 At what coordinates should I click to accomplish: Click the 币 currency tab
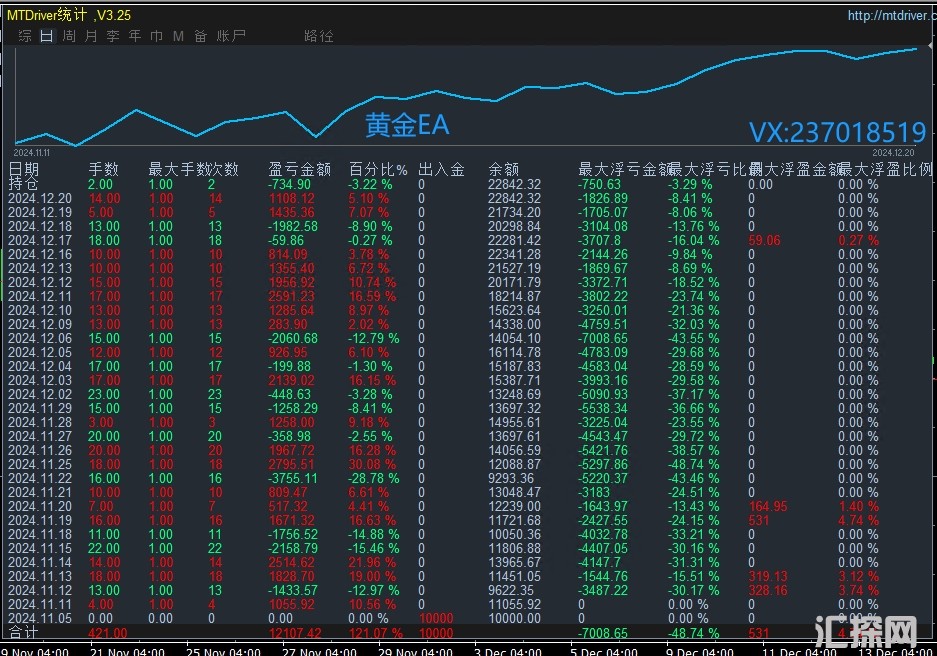(156, 36)
